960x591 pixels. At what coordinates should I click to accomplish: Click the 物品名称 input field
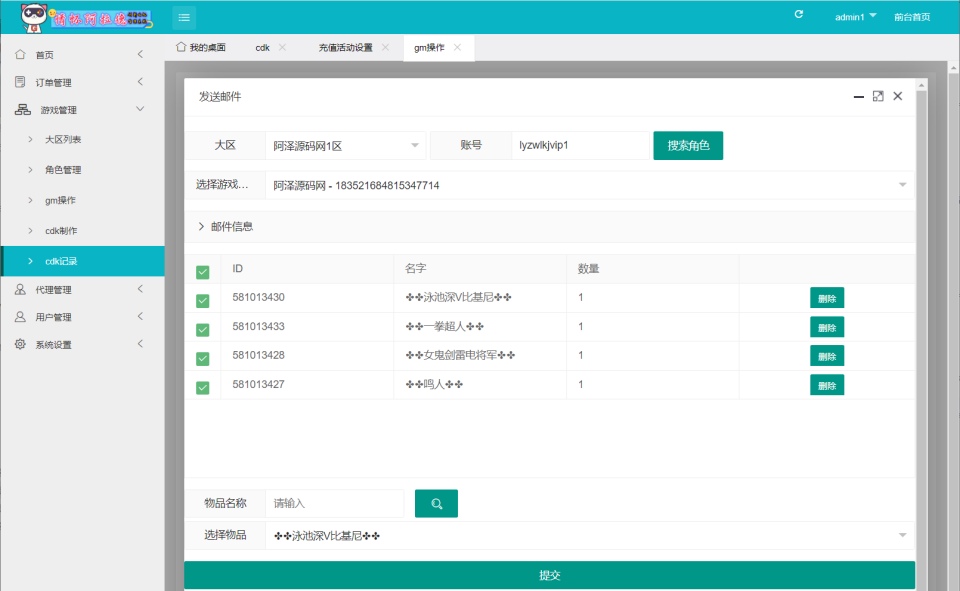pyautogui.click(x=335, y=503)
